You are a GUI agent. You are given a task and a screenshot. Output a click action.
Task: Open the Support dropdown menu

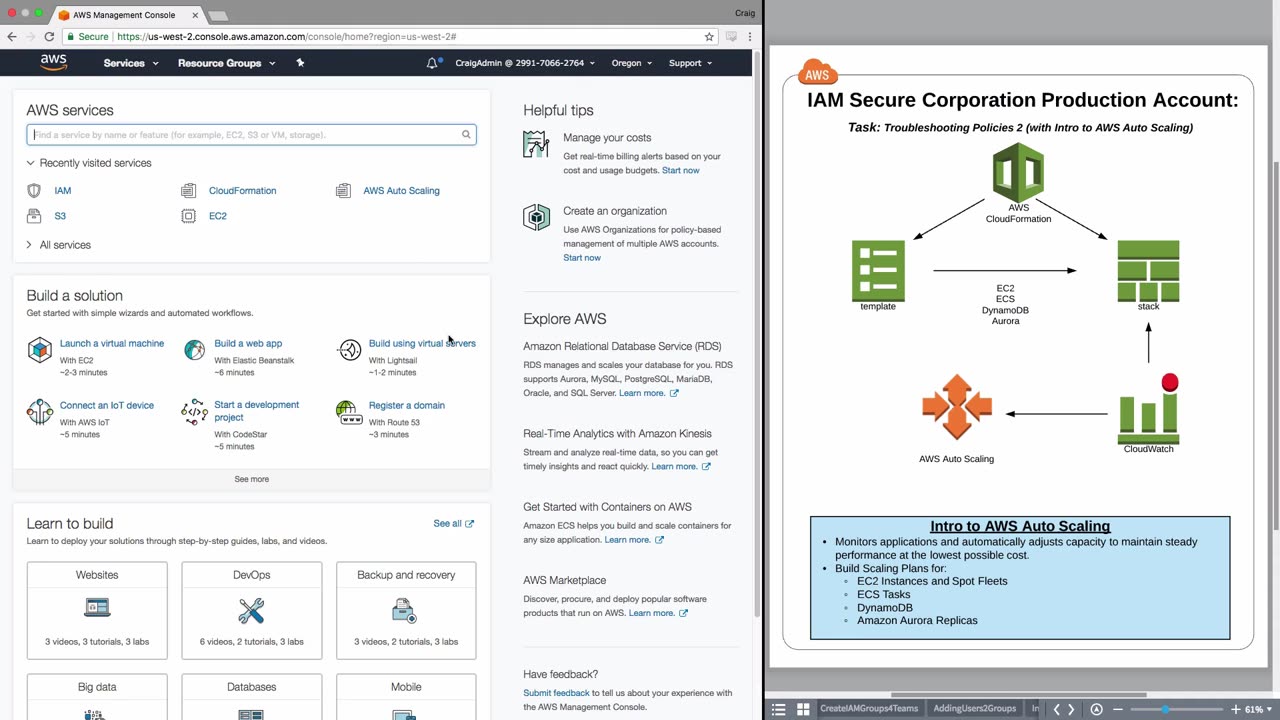click(690, 63)
